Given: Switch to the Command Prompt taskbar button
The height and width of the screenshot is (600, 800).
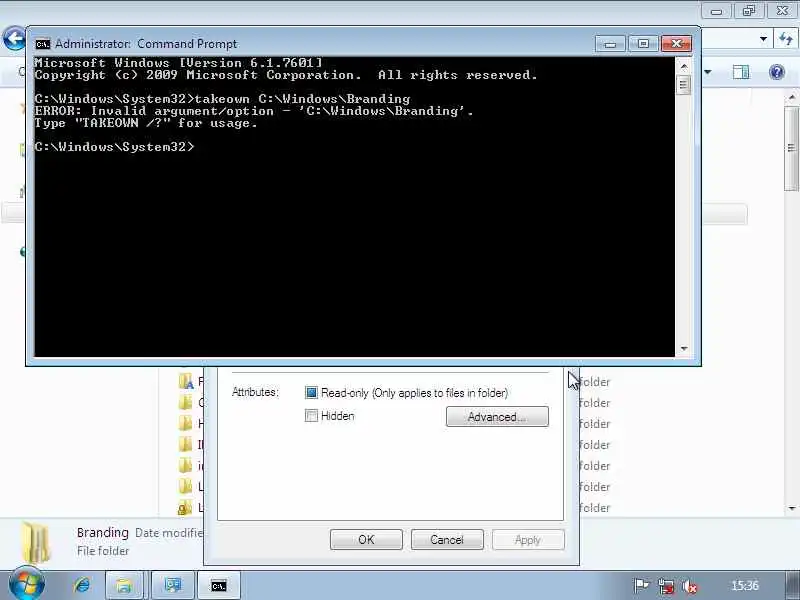Looking at the screenshot, I should coord(218,586).
